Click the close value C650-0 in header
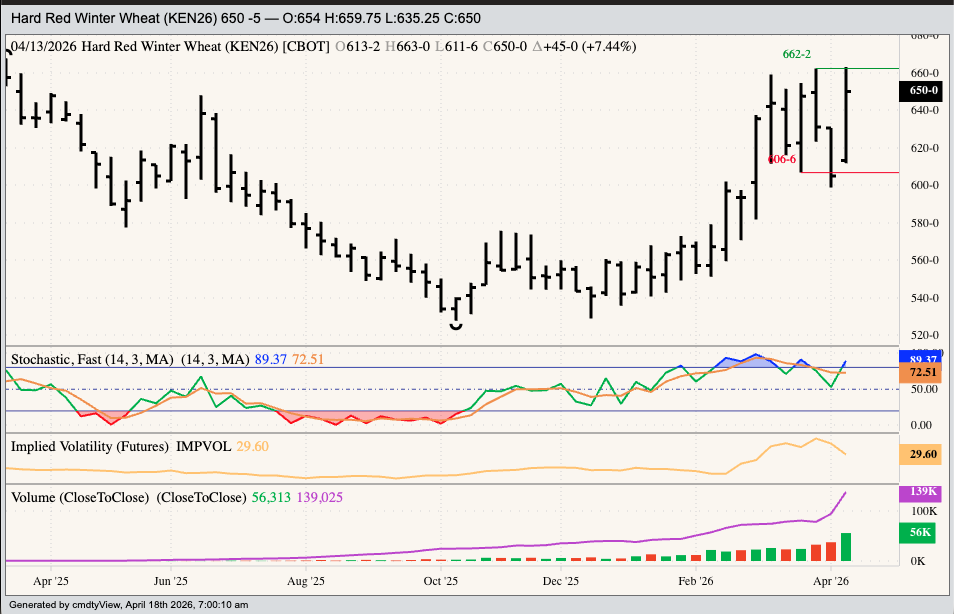954x614 pixels. (x=505, y=46)
